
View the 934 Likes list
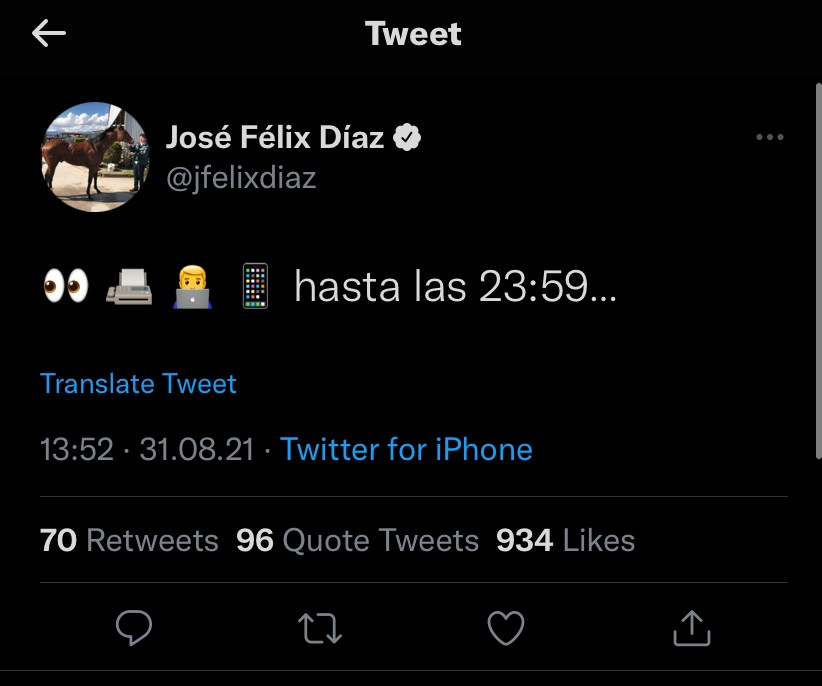[x=565, y=540]
